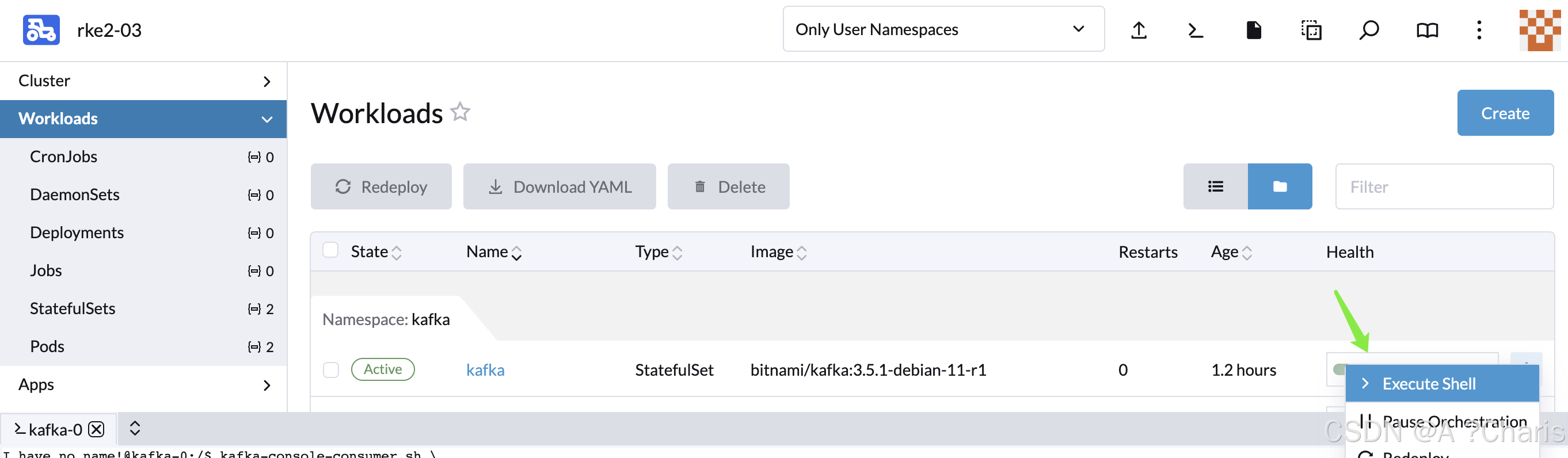Open the three-dot more options menu

(x=1479, y=30)
